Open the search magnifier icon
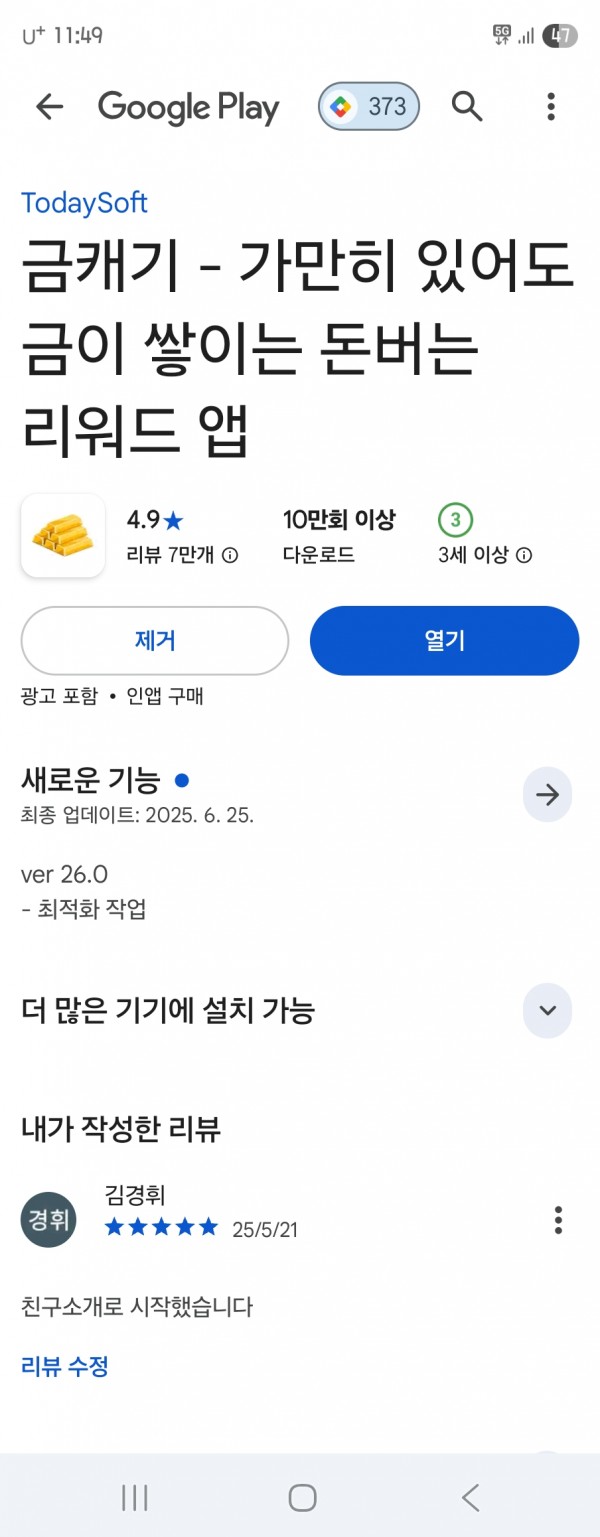This screenshot has width=600, height=1537. [467, 106]
